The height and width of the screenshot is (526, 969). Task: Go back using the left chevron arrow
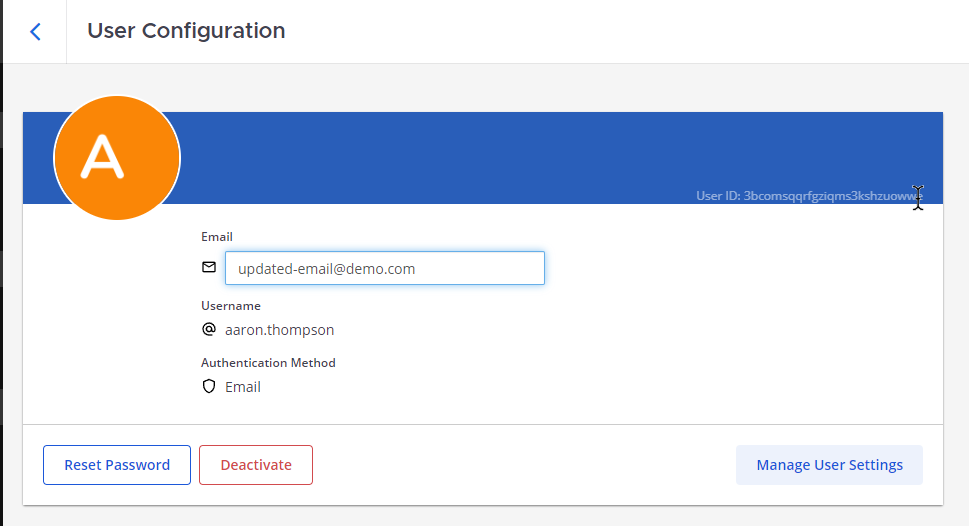pyautogui.click(x=36, y=31)
